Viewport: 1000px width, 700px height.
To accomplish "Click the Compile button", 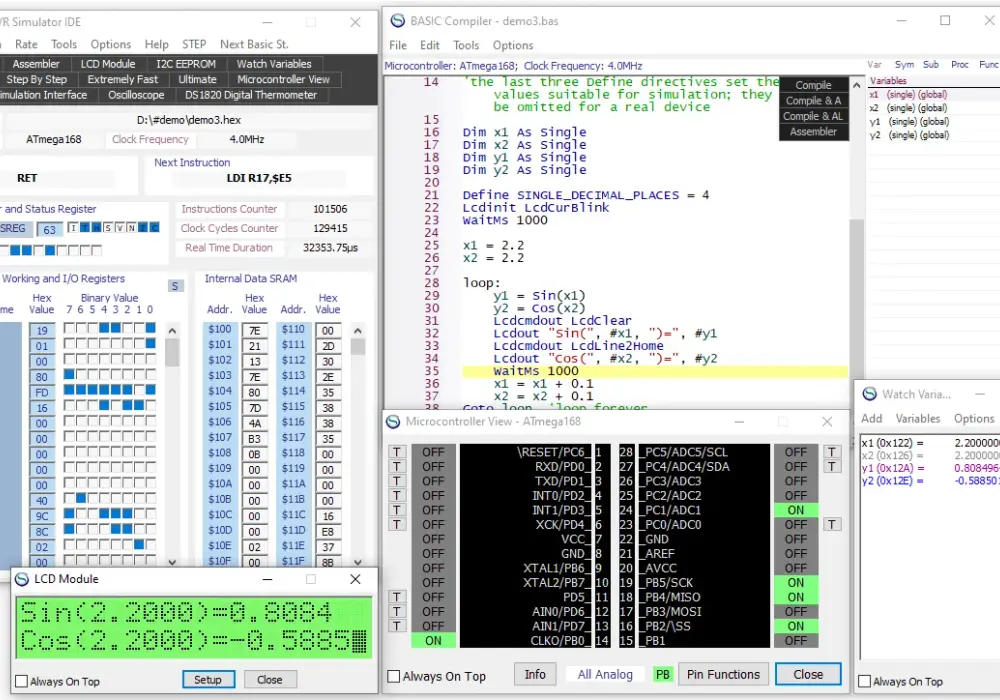I will (x=813, y=85).
